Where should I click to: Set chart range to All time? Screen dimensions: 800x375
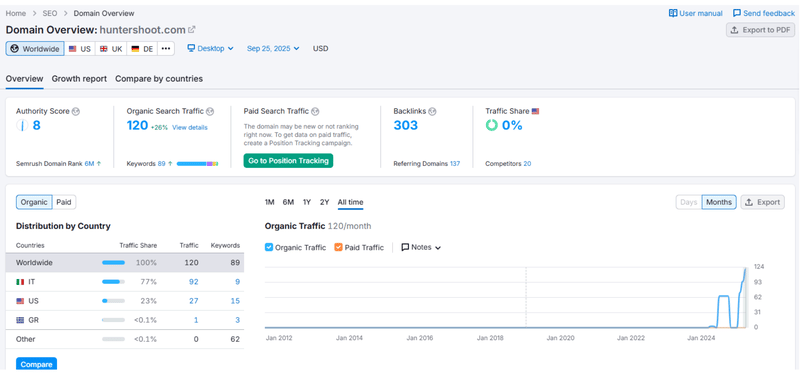tap(351, 202)
